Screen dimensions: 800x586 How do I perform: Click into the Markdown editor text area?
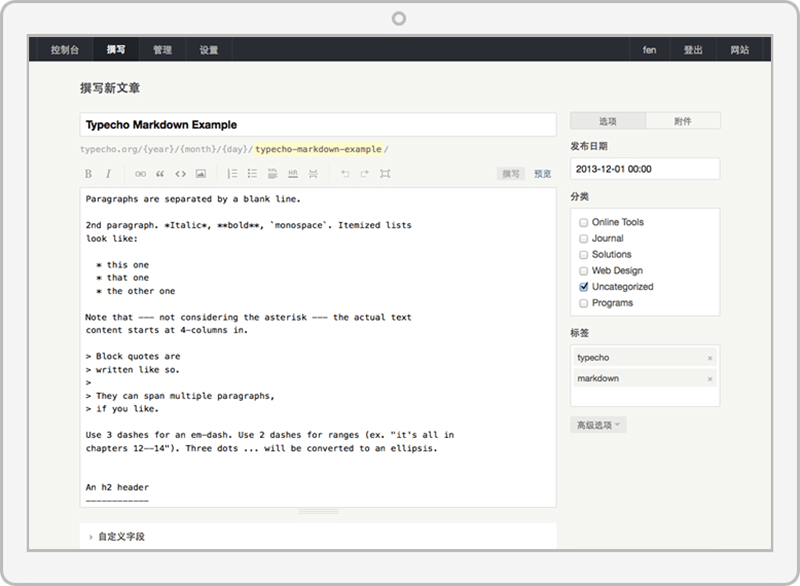pyautogui.click(x=318, y=347)
